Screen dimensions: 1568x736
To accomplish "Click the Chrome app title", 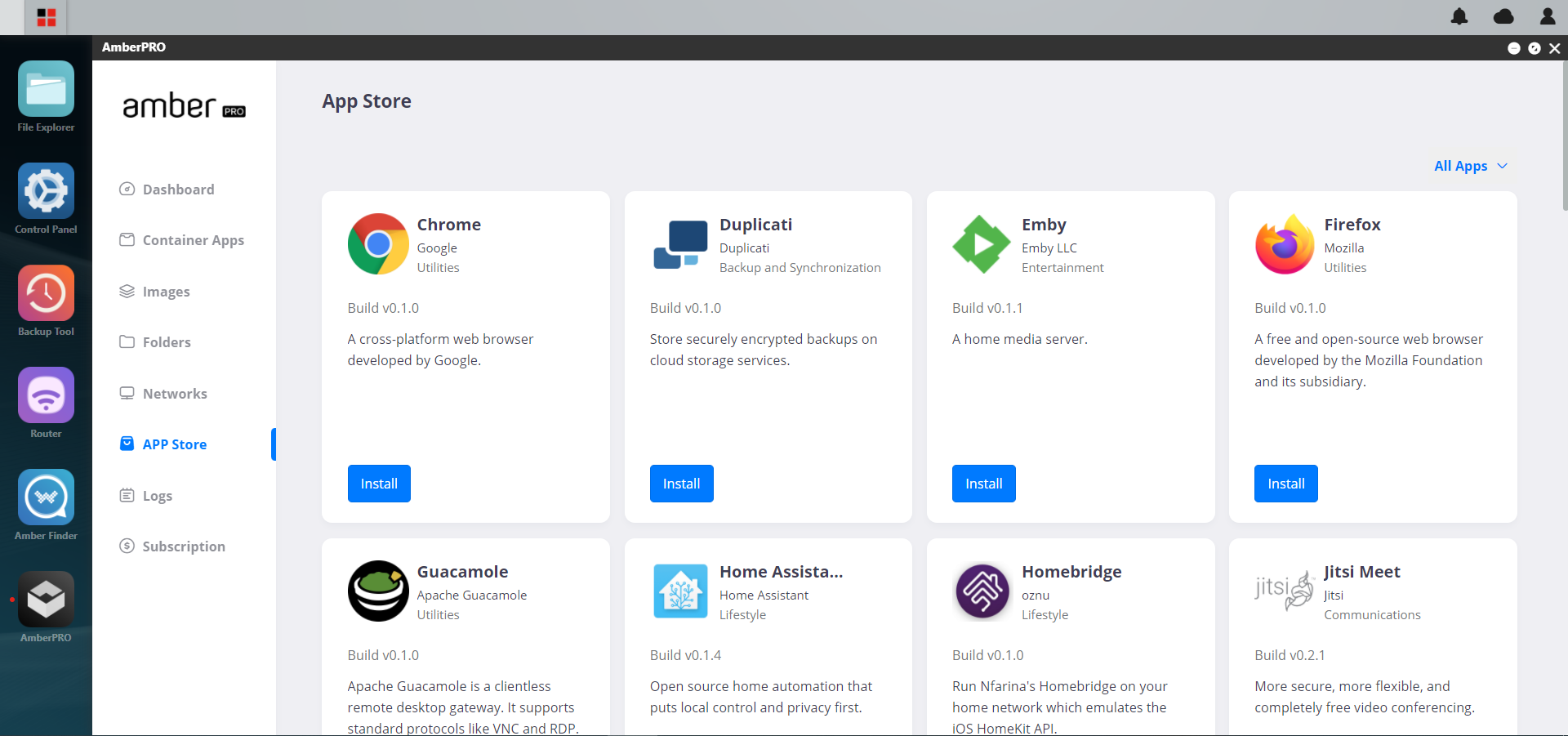I will (x=449, y=225).
